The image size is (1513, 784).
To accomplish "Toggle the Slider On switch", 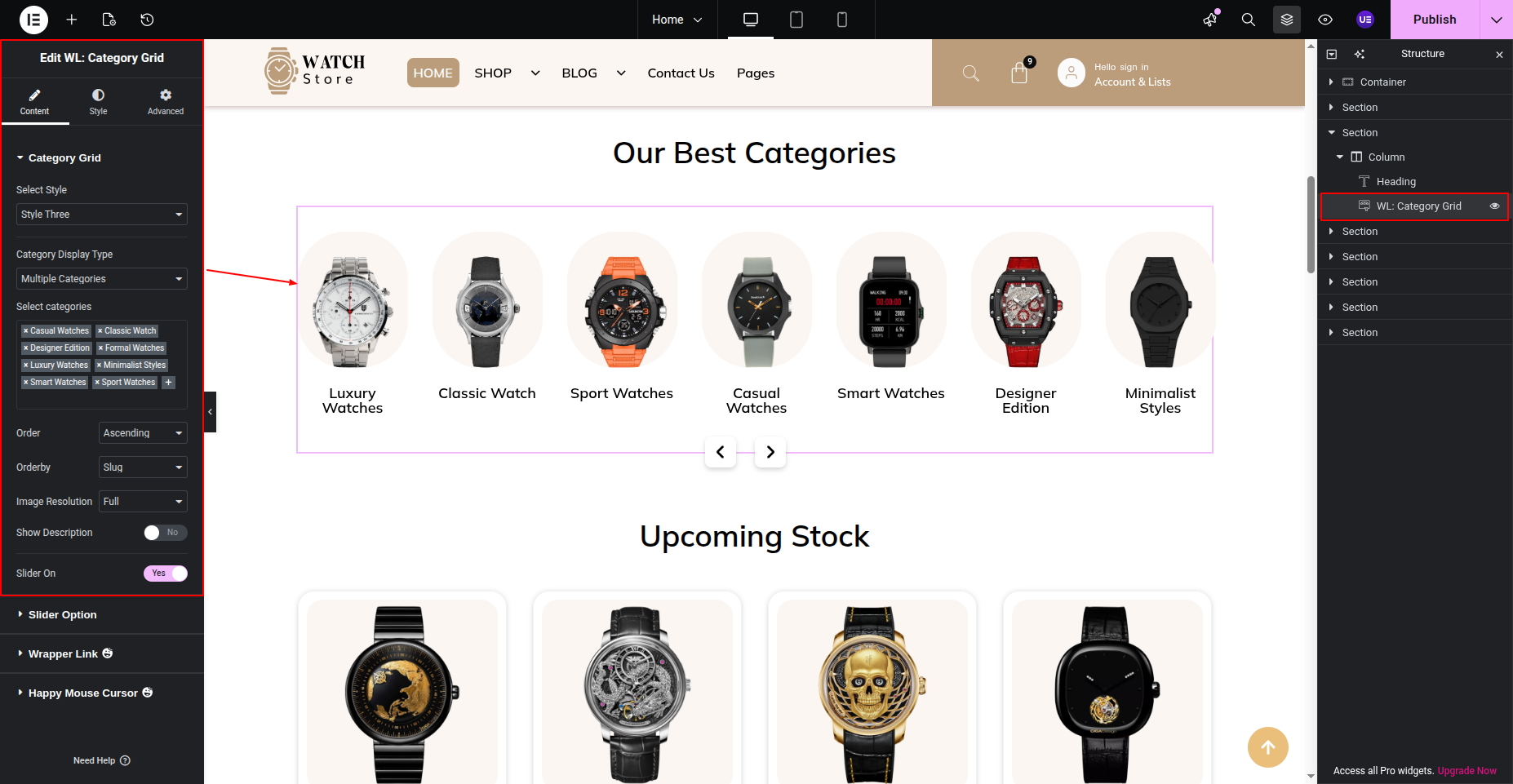I will (166, 574).
